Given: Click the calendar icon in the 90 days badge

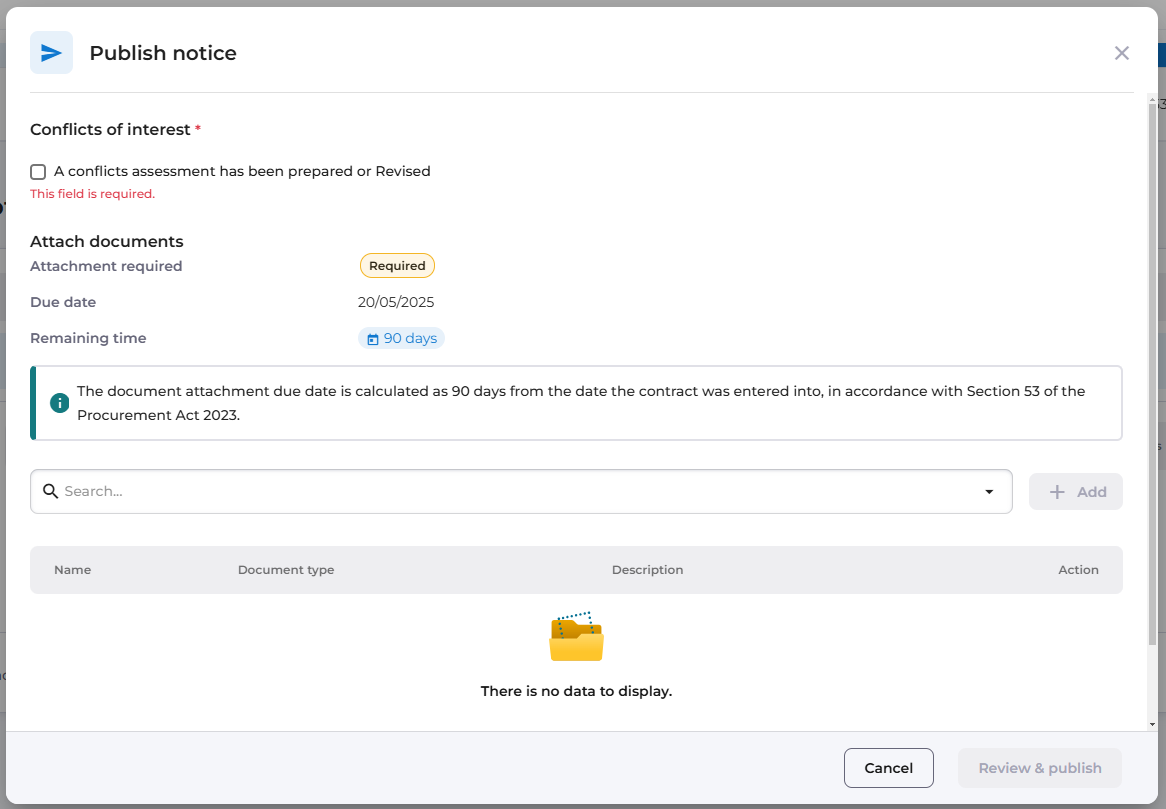Looking at the screenshot, I should (372, 339).
